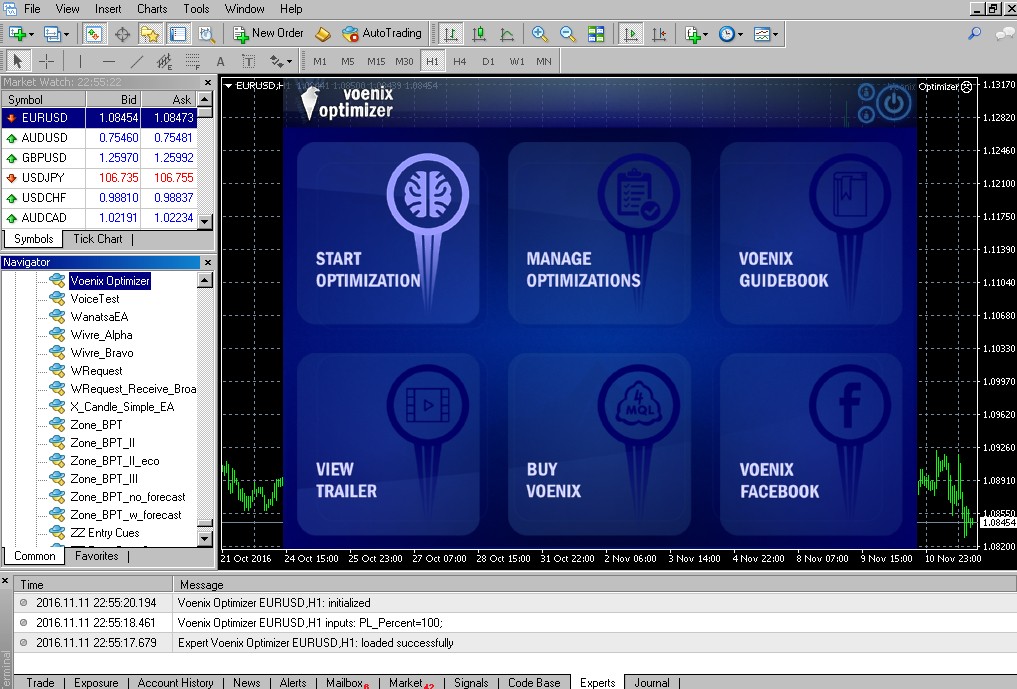
Task: Open the Charts menu
Action: click(152, 9)
